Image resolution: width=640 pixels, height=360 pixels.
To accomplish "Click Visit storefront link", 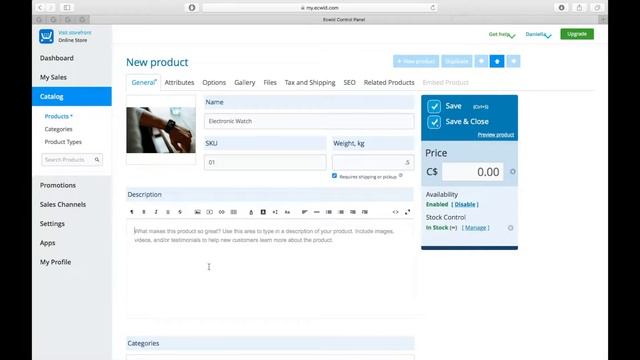I will tap(75, 33).
